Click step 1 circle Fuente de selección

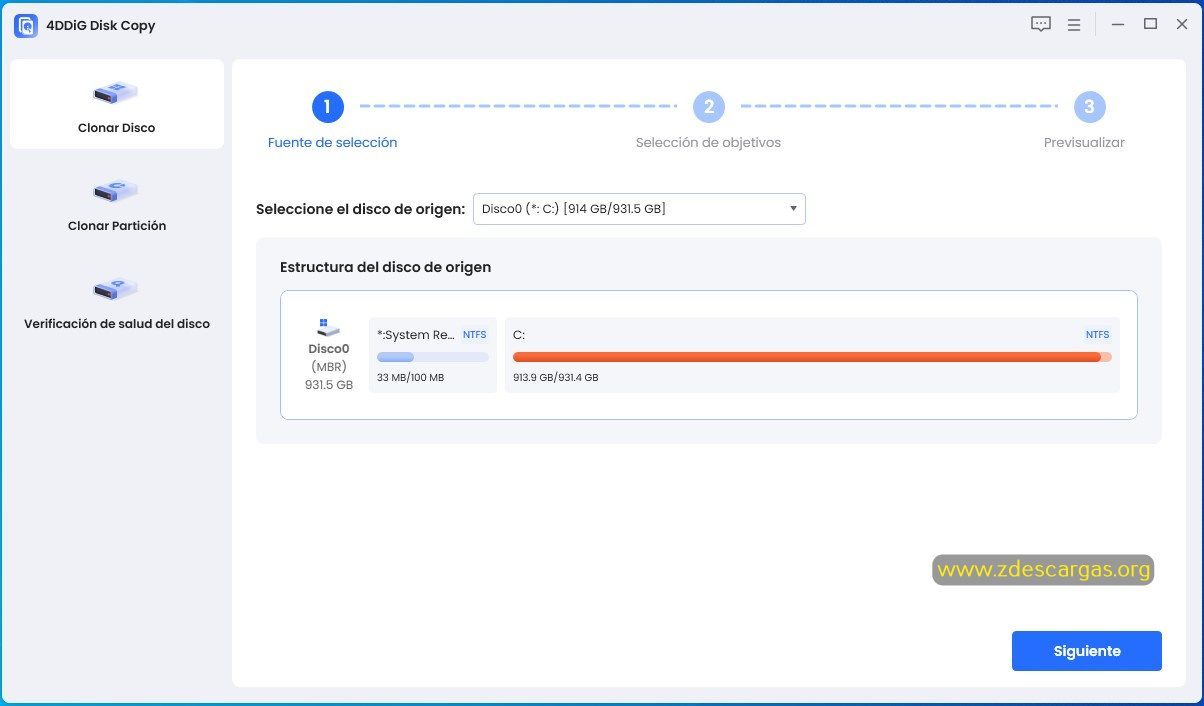328,107
